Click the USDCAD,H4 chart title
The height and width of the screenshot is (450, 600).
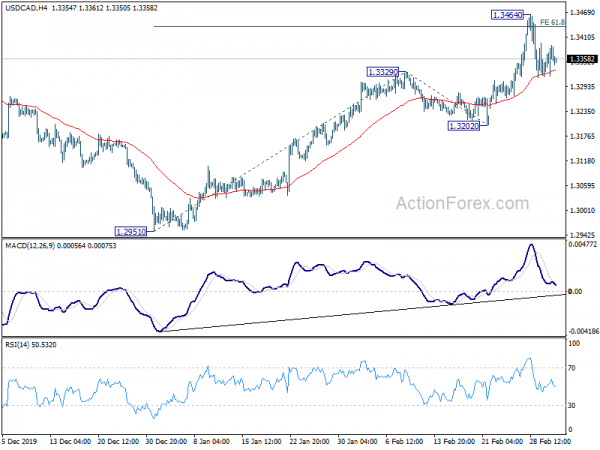point(26,8)
